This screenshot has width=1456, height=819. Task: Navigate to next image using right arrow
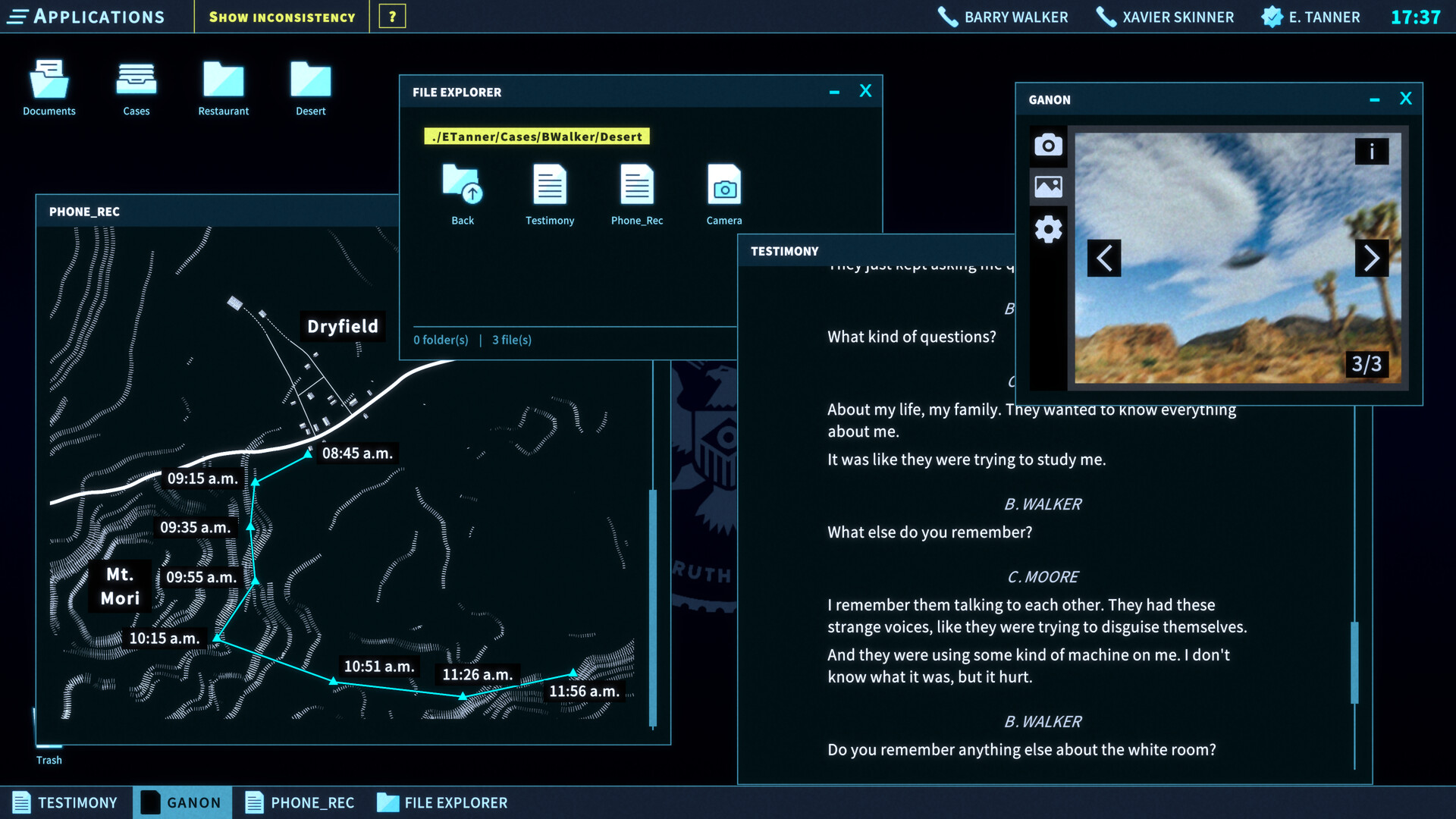[x=1371, y=258]
